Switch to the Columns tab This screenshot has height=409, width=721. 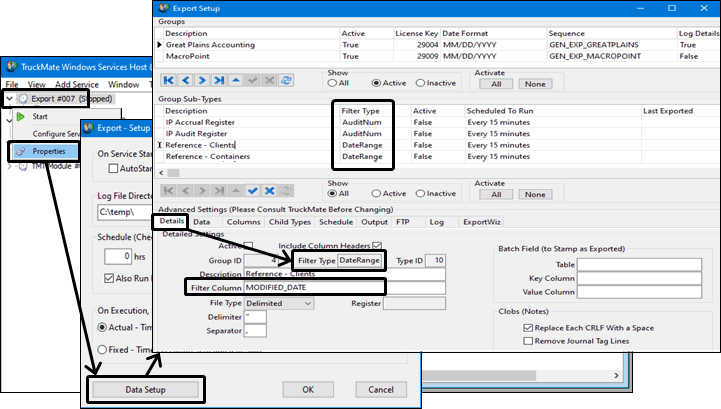243,222
